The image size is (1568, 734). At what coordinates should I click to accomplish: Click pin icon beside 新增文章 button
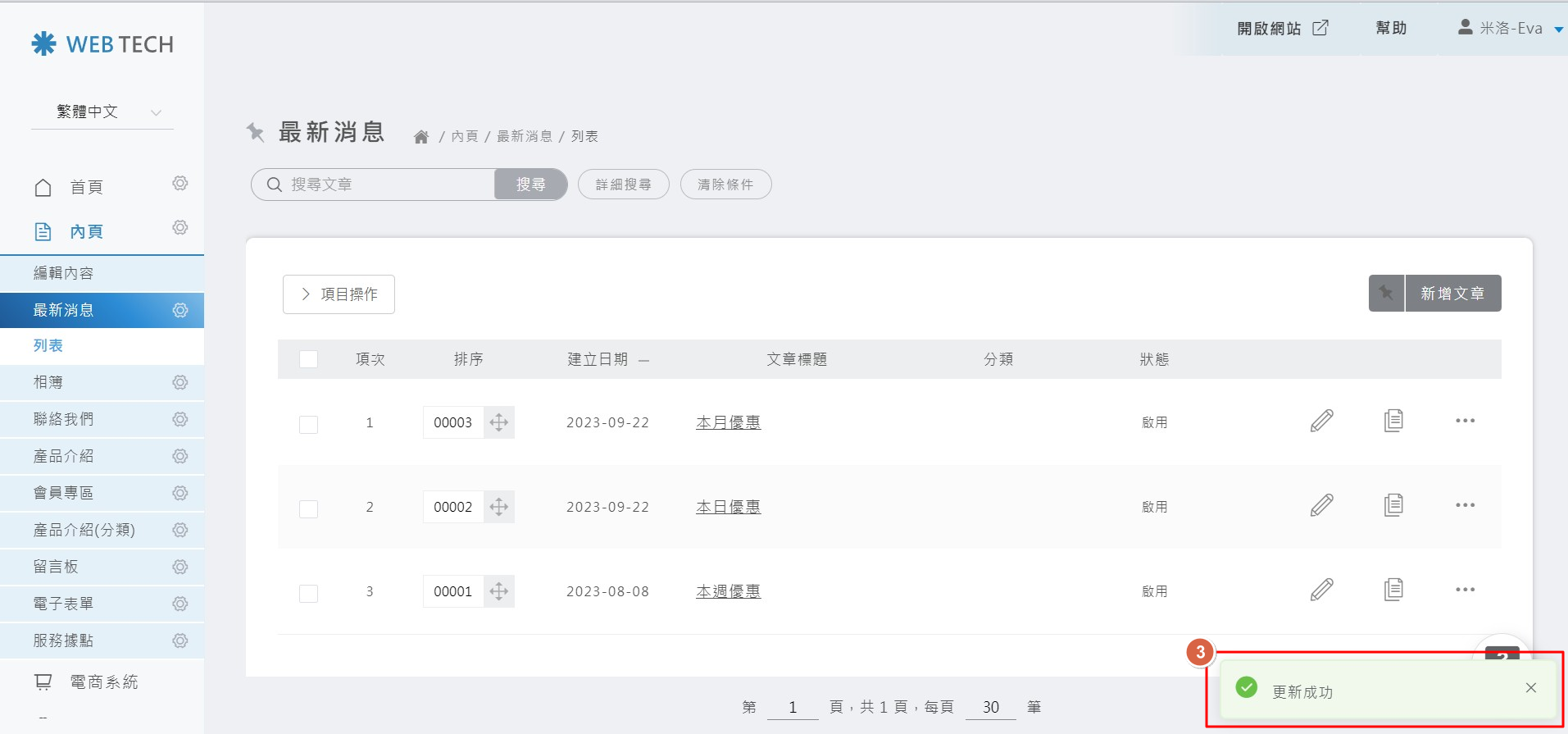click(1386, 293)
